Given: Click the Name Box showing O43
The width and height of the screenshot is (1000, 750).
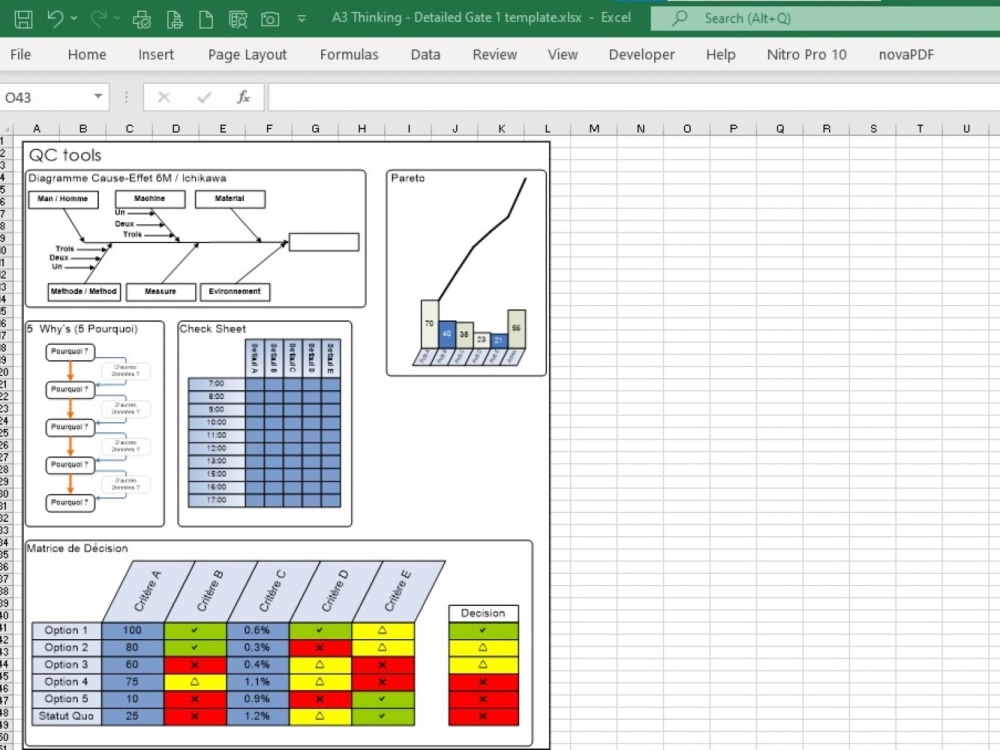Looking at the screenshot, I should (46, 98).
